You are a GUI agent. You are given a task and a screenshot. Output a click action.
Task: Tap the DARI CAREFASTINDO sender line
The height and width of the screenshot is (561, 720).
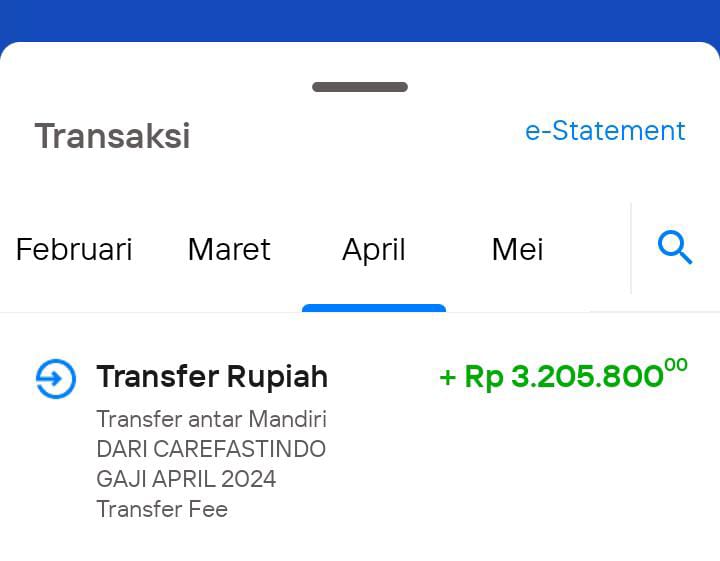(211, 449)
